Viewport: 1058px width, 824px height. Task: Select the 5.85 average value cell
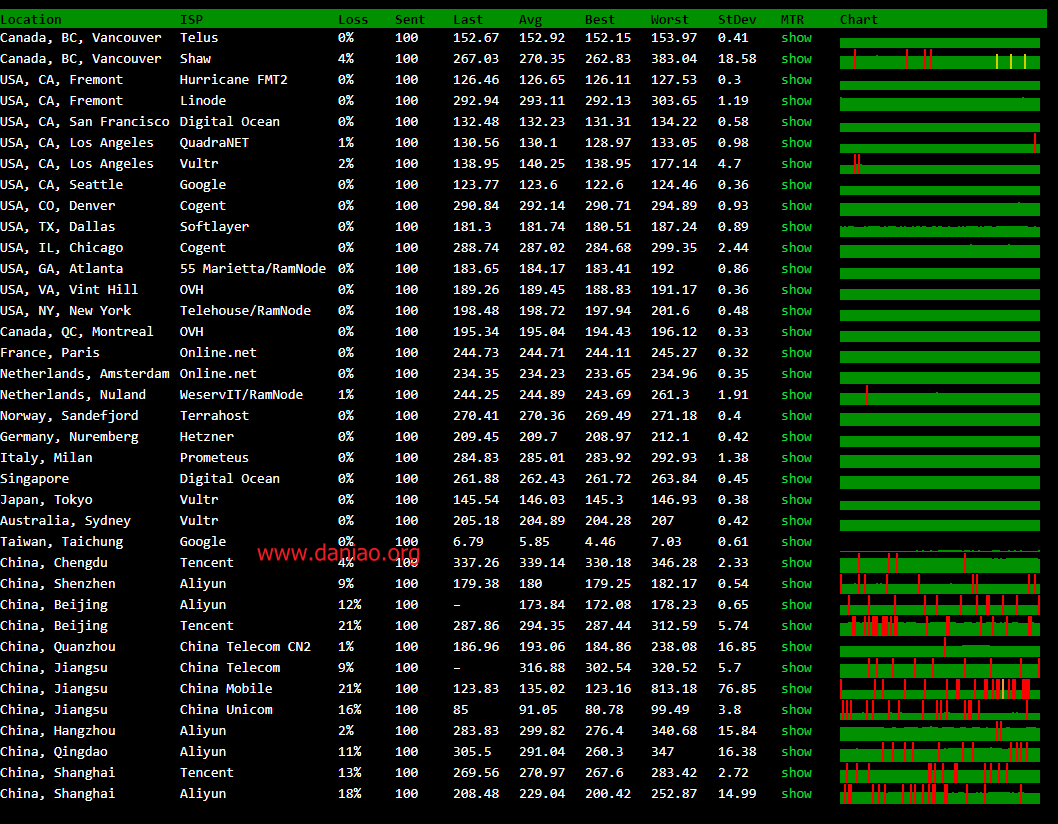tap(534, 541)
